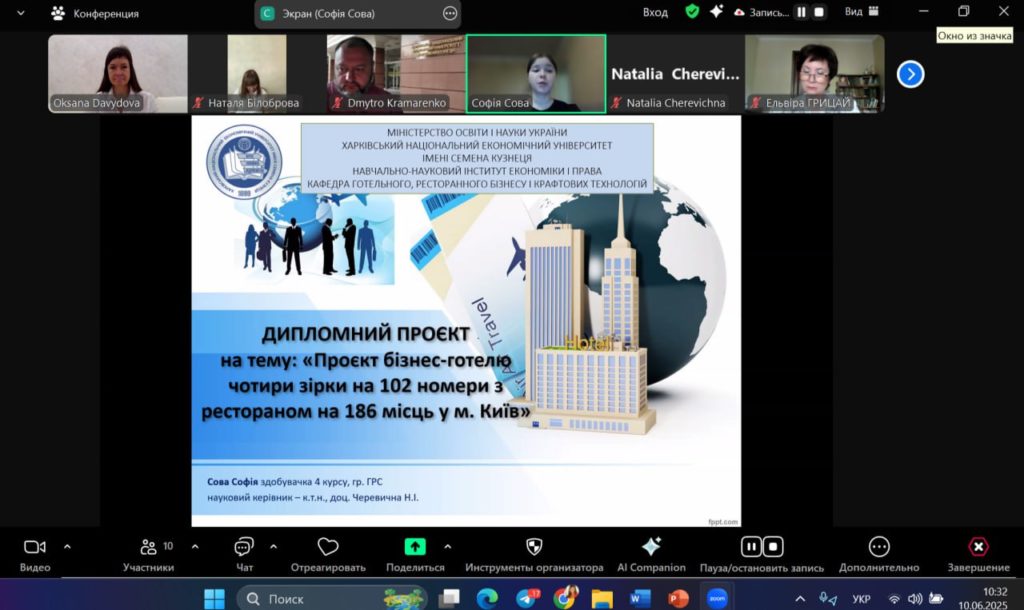Screen dimensions: 1024x610
Task: Click the green Share screen (Поделиться) icon
Action: [415, 547]
